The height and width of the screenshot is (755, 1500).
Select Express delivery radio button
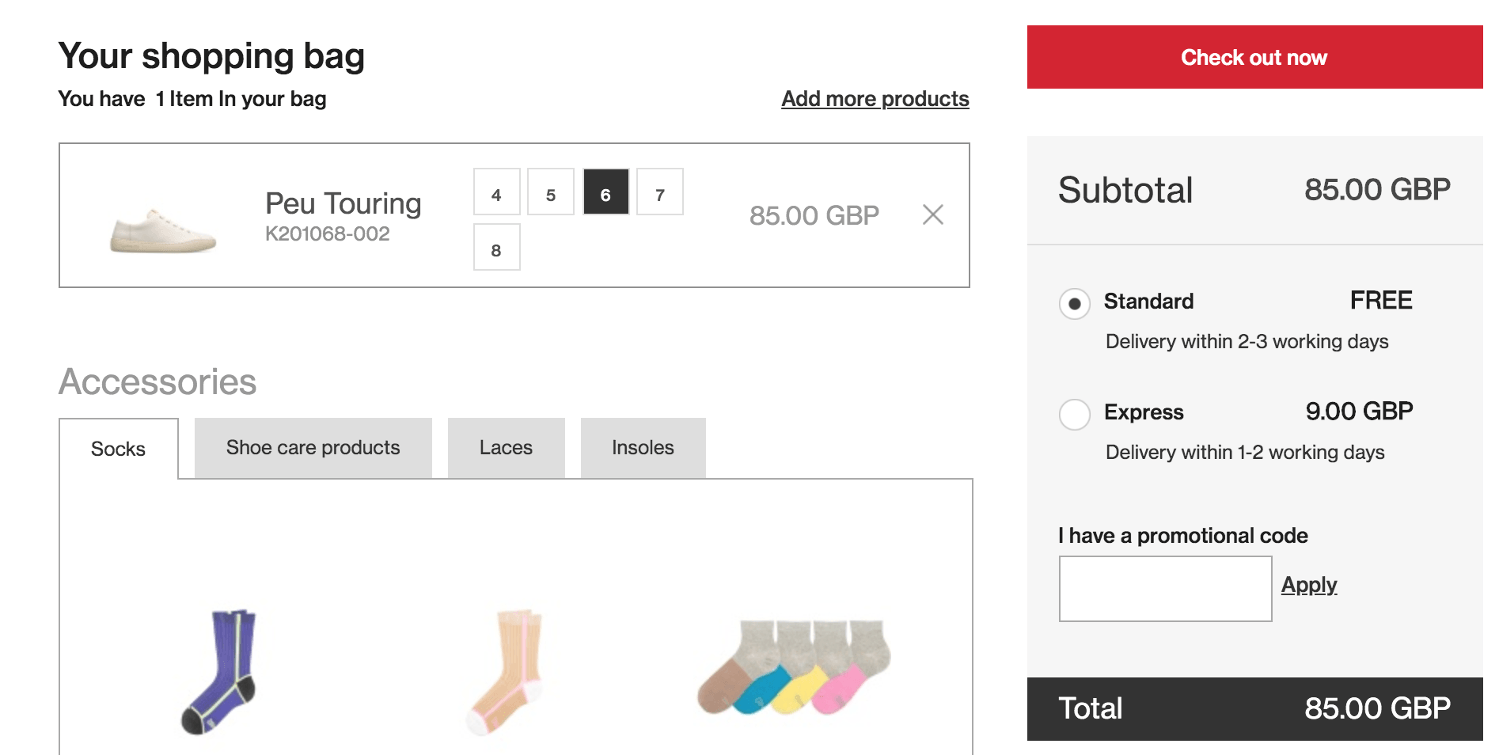(1074, 414)
